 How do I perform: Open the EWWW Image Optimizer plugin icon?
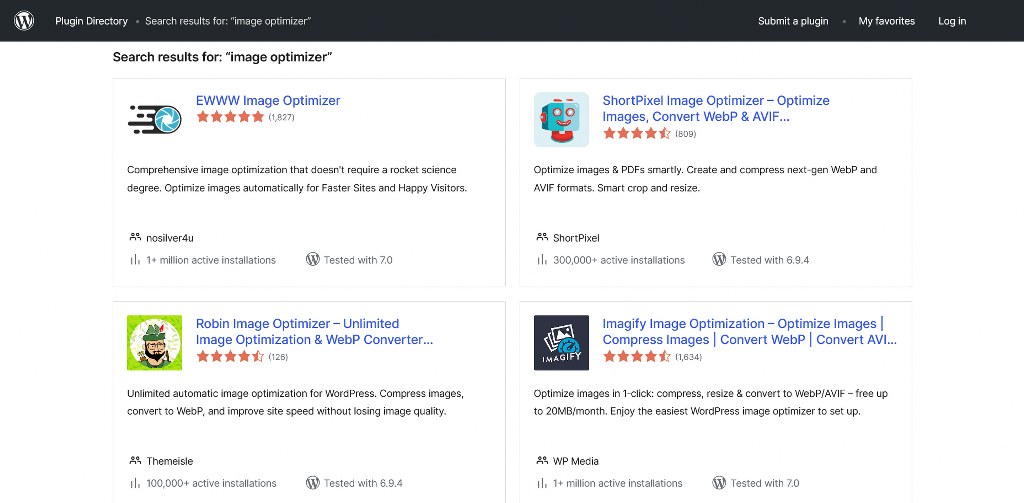click(x=154, y=120)
